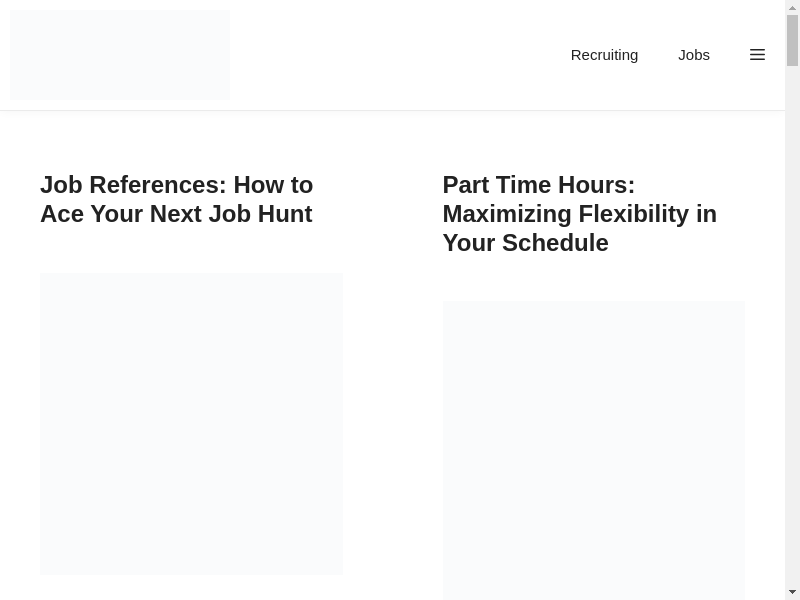Click the Job References article thumbnail
Viewport: 800px width, 600px height.
coord(191,424)
